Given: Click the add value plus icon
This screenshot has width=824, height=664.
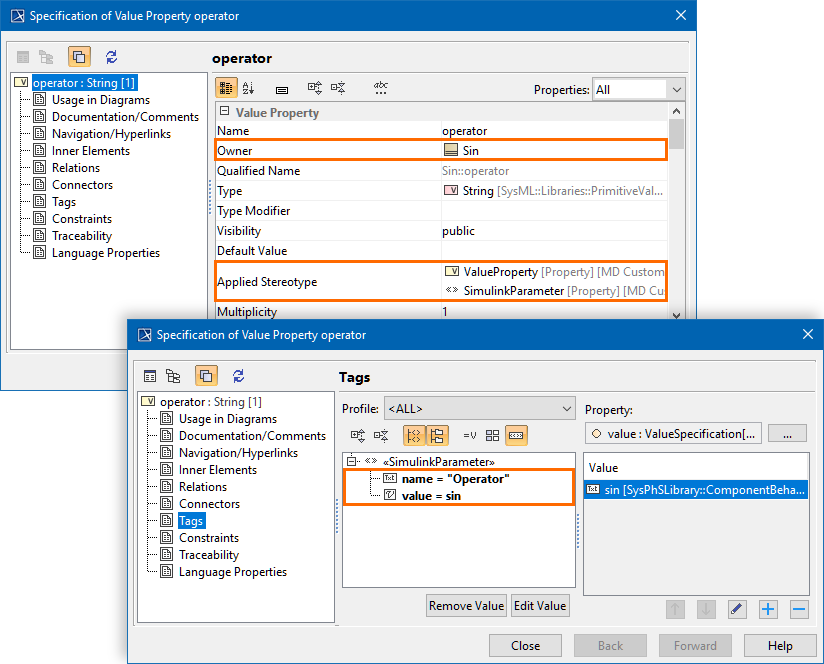Looking at the screenshot, I should [x=768, y=609].
